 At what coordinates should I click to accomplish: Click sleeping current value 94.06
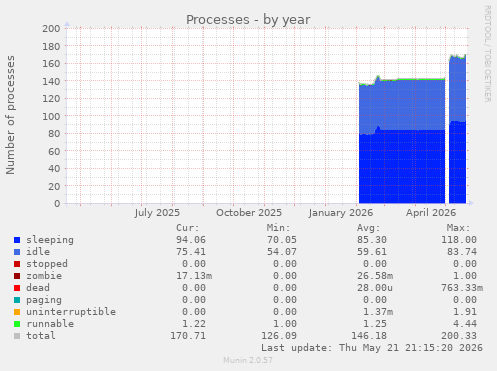pyautogui.click(x=191, y=240)
